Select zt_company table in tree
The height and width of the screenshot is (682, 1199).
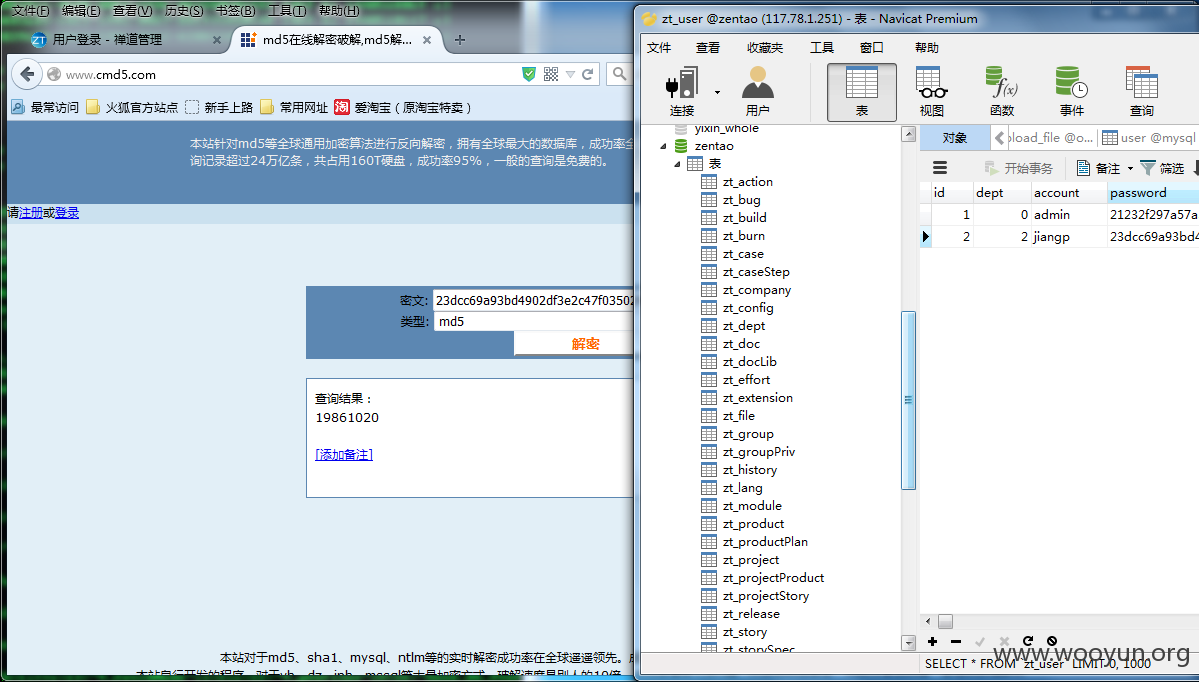756,290
